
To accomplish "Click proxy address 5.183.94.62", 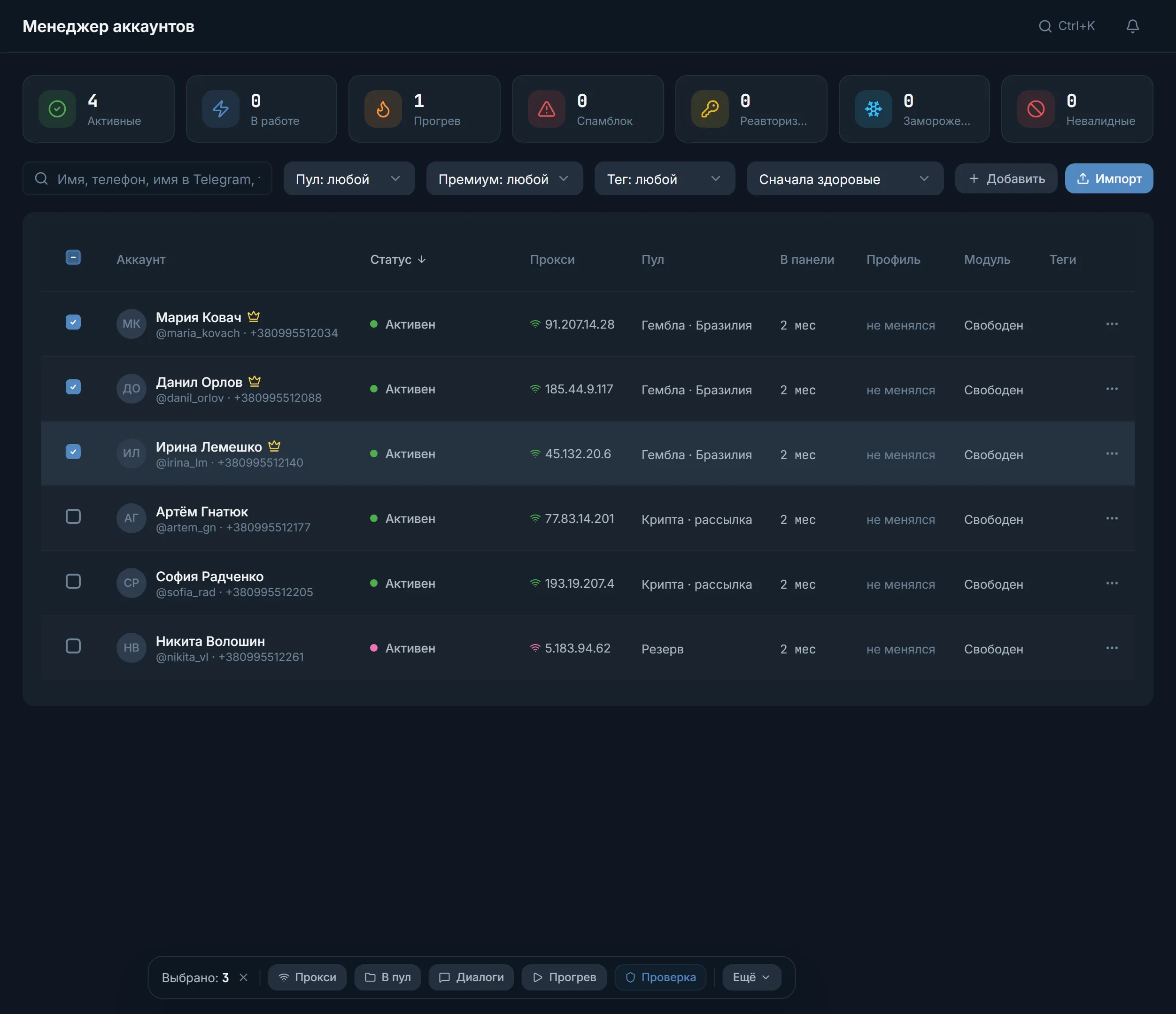I will point(577,648).
